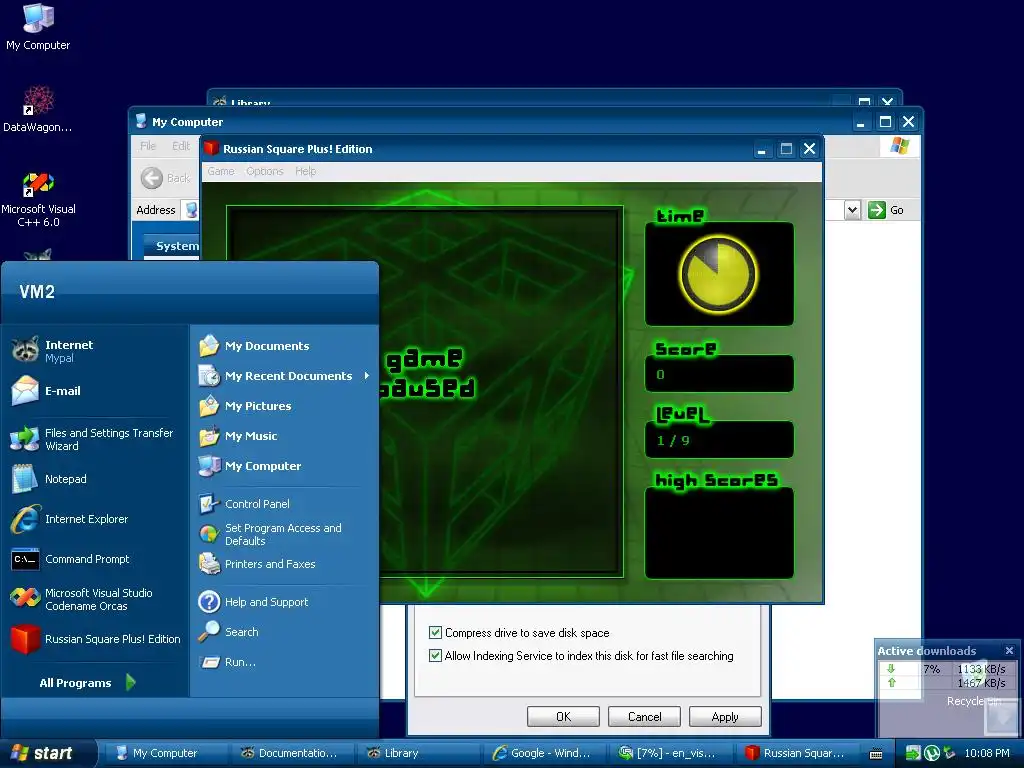
Task: Open My Music in Start menu
Action: (x=284, y=436)
